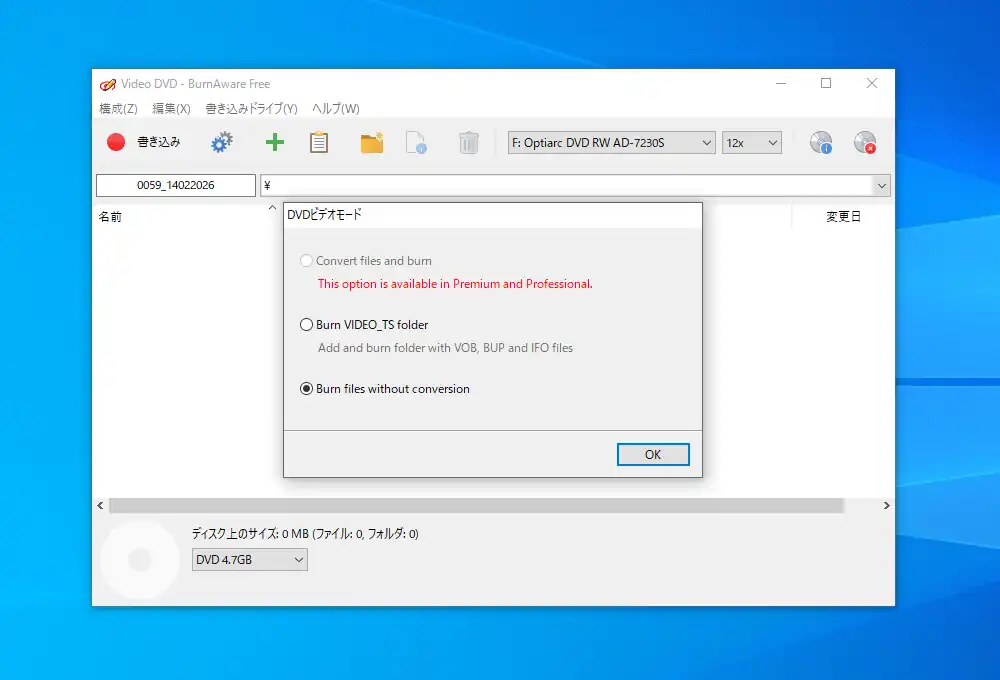Open disc info icon with blue badge
This screenshot has width=1000, height=680.
(x=821, y=143)
